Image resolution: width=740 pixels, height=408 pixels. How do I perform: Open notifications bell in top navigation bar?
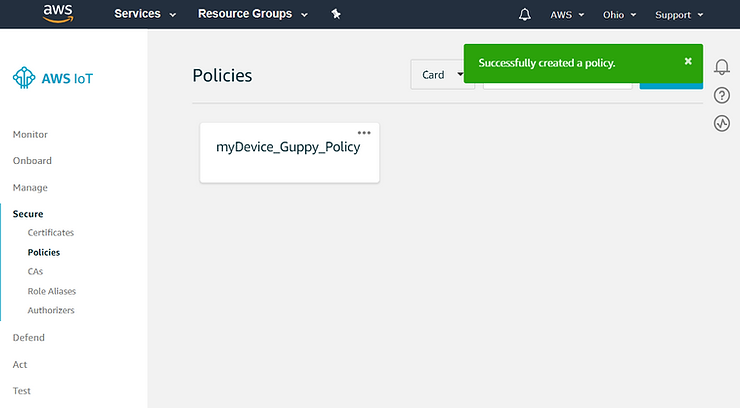(525, 15)
